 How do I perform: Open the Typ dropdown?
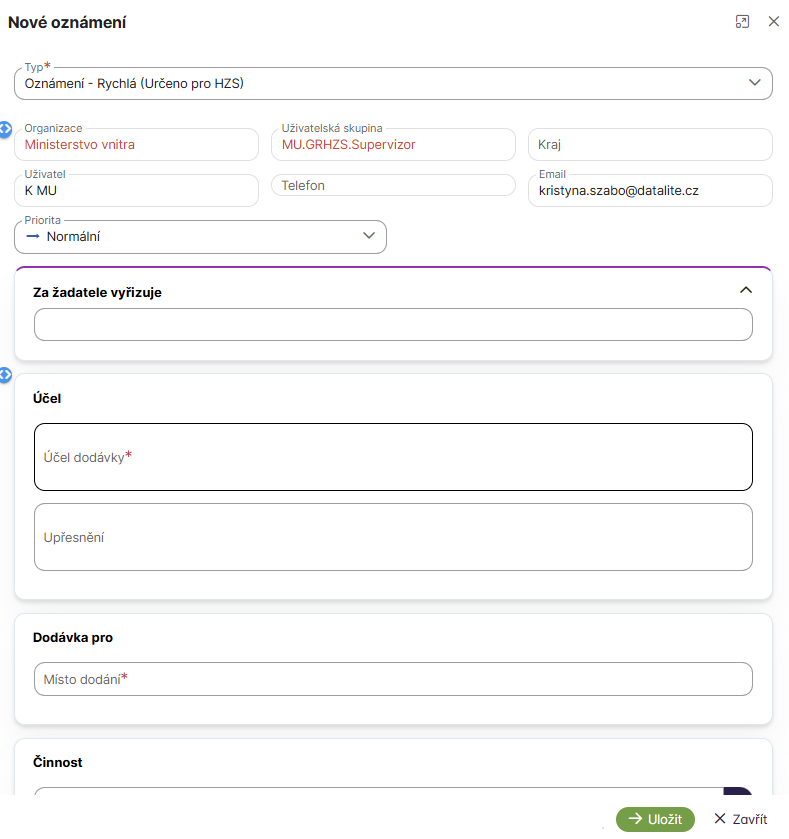click(755, 83)
